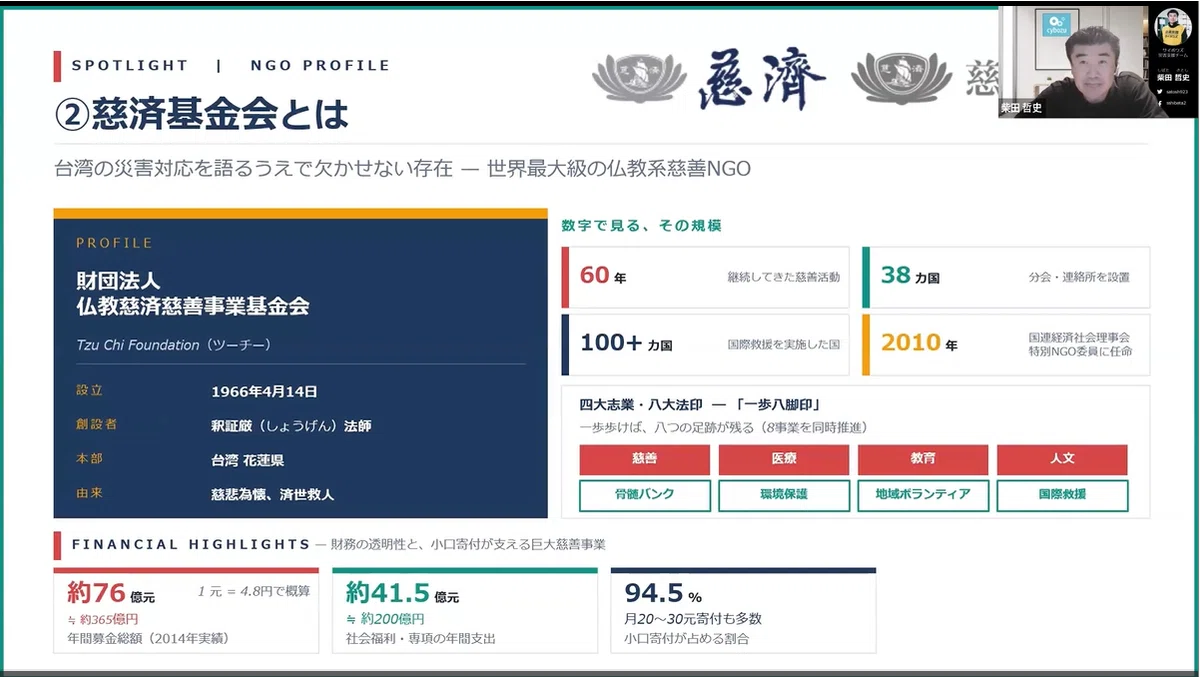Click the ≒ 約365億円 conversion text
1200x678 pixels.
[102, 619]
